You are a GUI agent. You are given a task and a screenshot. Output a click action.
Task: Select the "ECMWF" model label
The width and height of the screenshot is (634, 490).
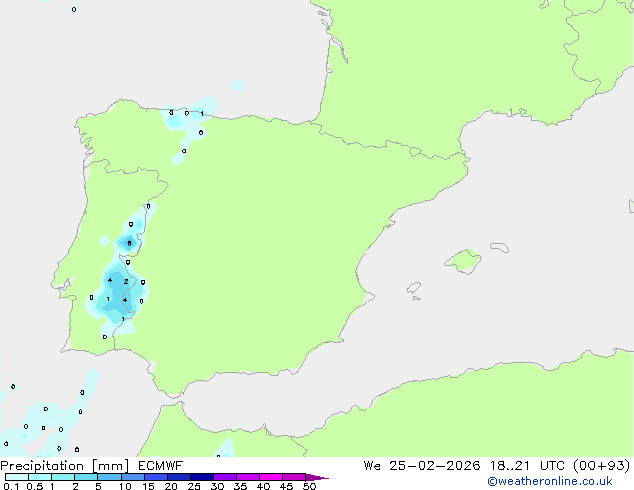[x=161, y=466]
